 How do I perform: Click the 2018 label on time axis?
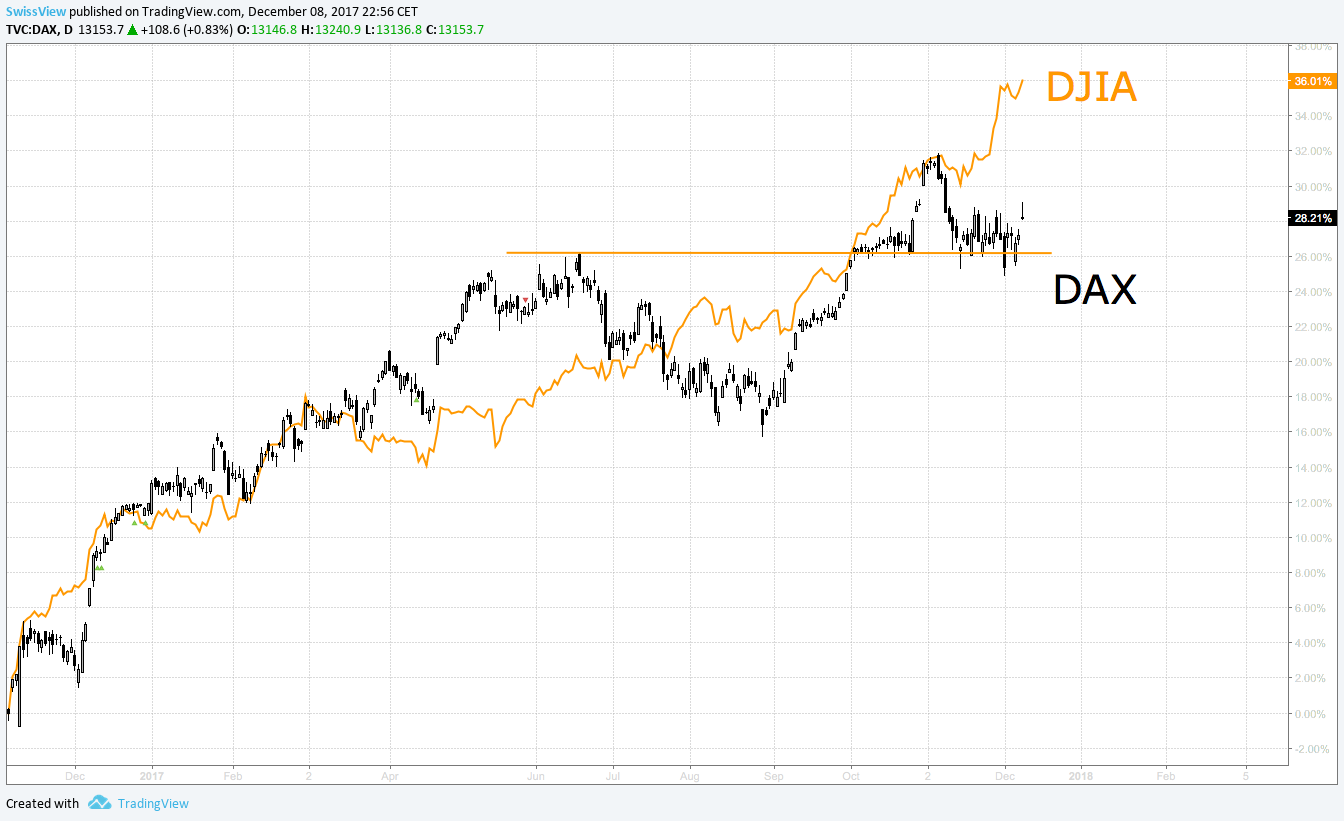pos(1080,775)
